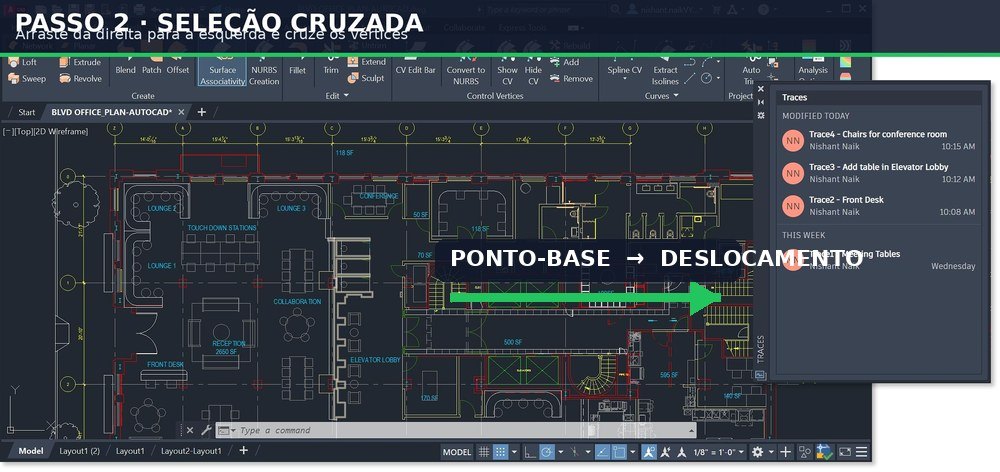Click the Sculpt tool
The image size is (1000, 472).
click(366, 78)
